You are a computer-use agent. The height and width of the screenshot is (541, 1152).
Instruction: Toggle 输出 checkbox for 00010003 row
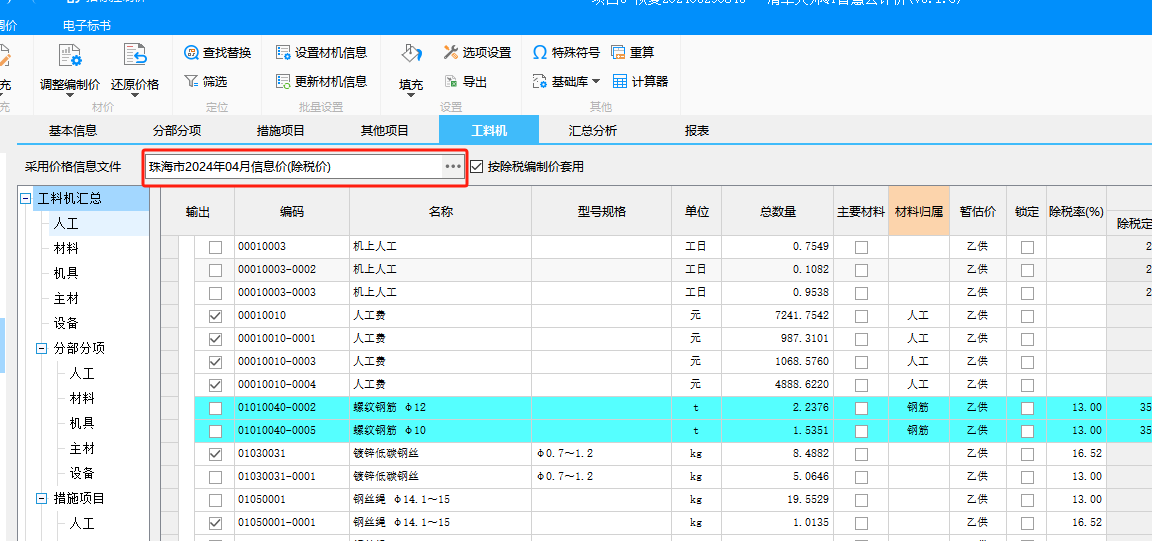pos(215,248)
